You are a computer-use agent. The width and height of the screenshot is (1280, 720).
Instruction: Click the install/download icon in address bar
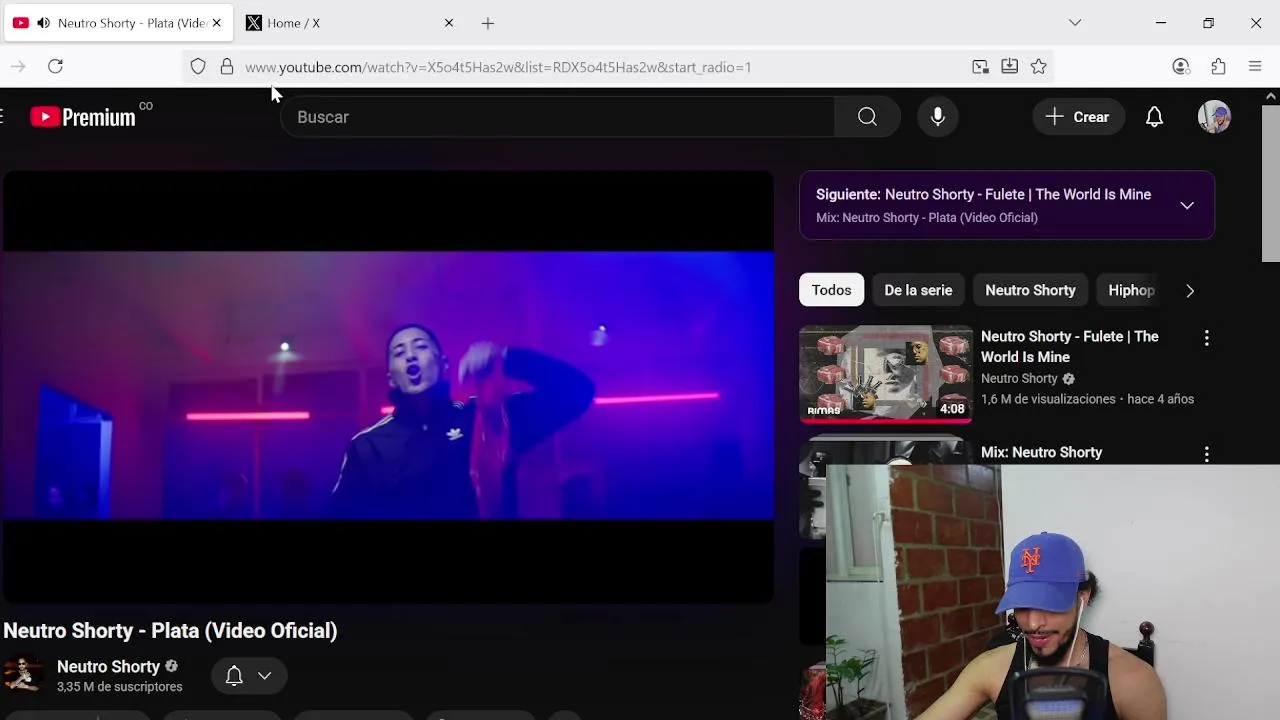coord(1010,67)
